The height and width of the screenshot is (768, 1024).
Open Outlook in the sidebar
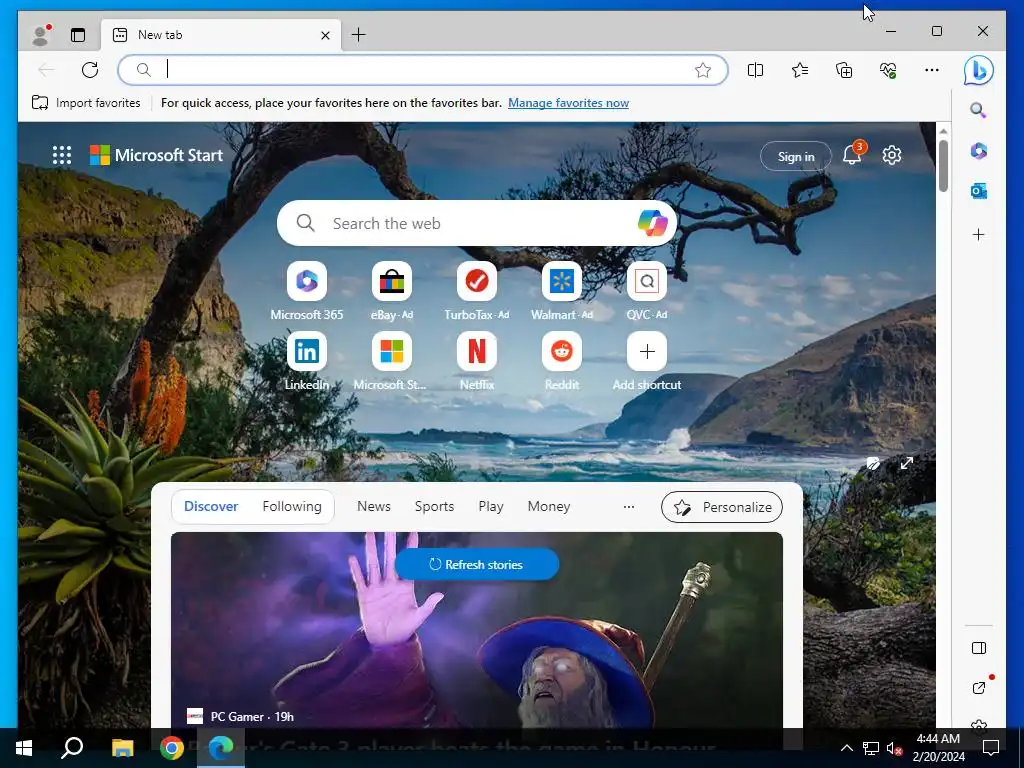[x=978, y=191]
